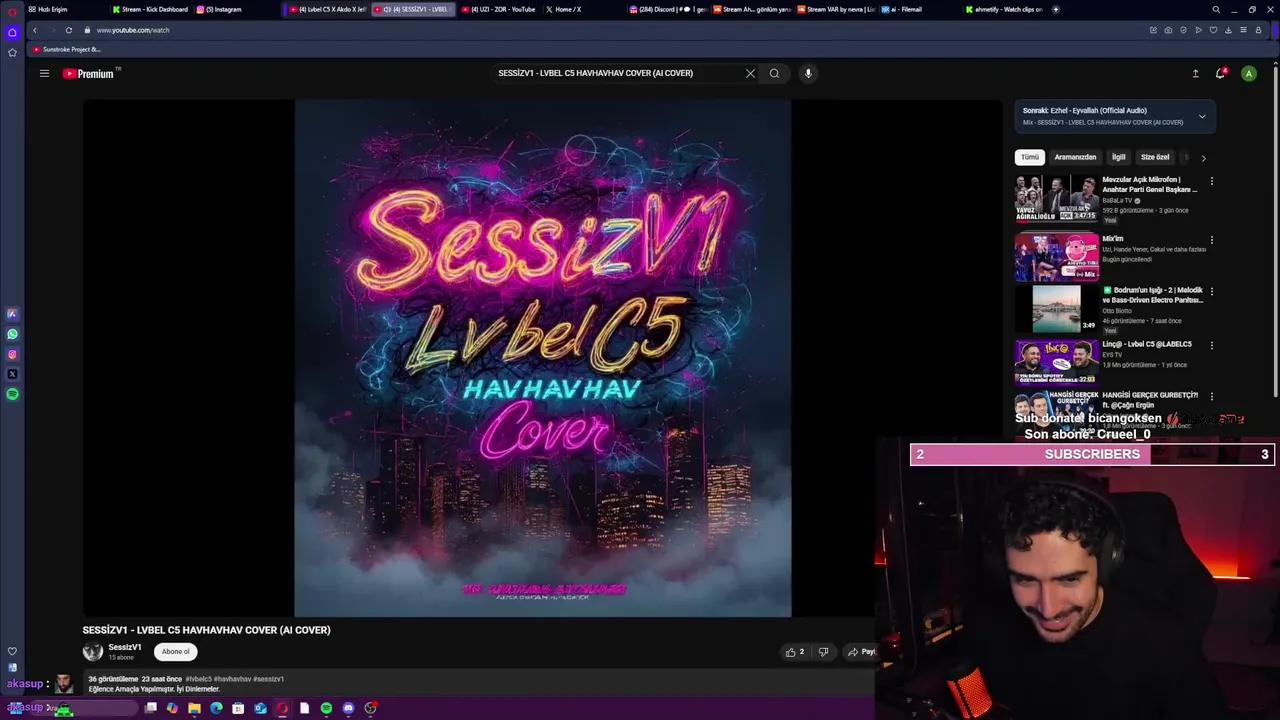This screenshot has height=720, width=1280.
Task: Open Outlook from taskbar
Action: point(260,708)
